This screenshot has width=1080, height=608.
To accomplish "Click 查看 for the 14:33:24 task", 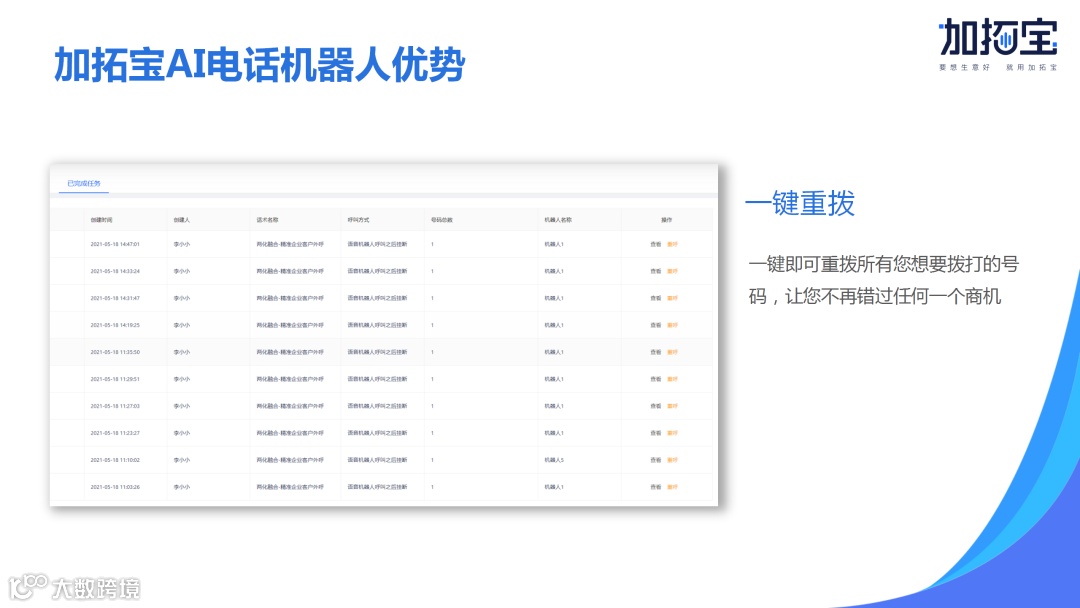I will 656,271.
